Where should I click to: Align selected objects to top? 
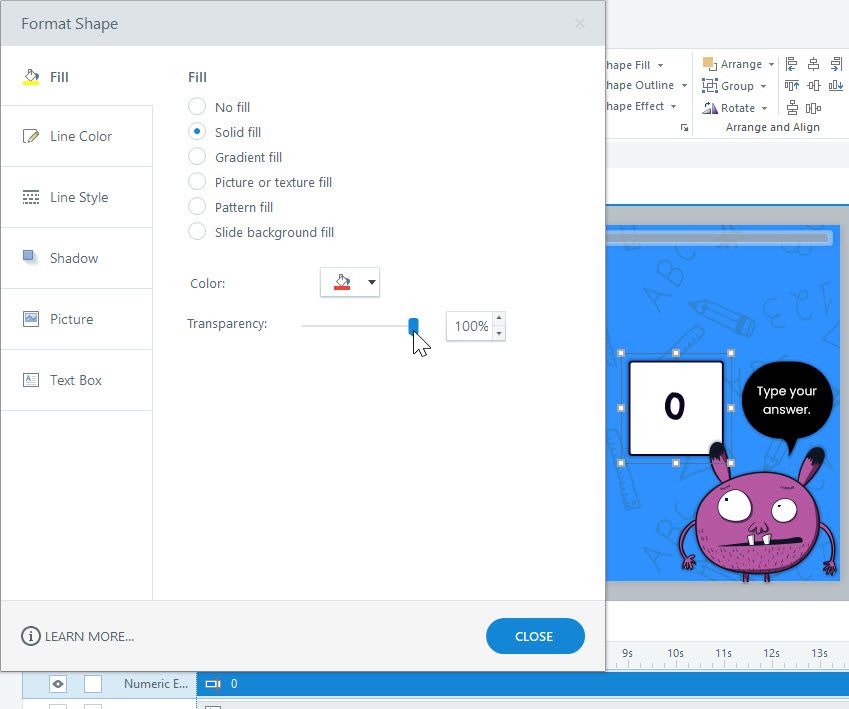[x=791, y=86]
